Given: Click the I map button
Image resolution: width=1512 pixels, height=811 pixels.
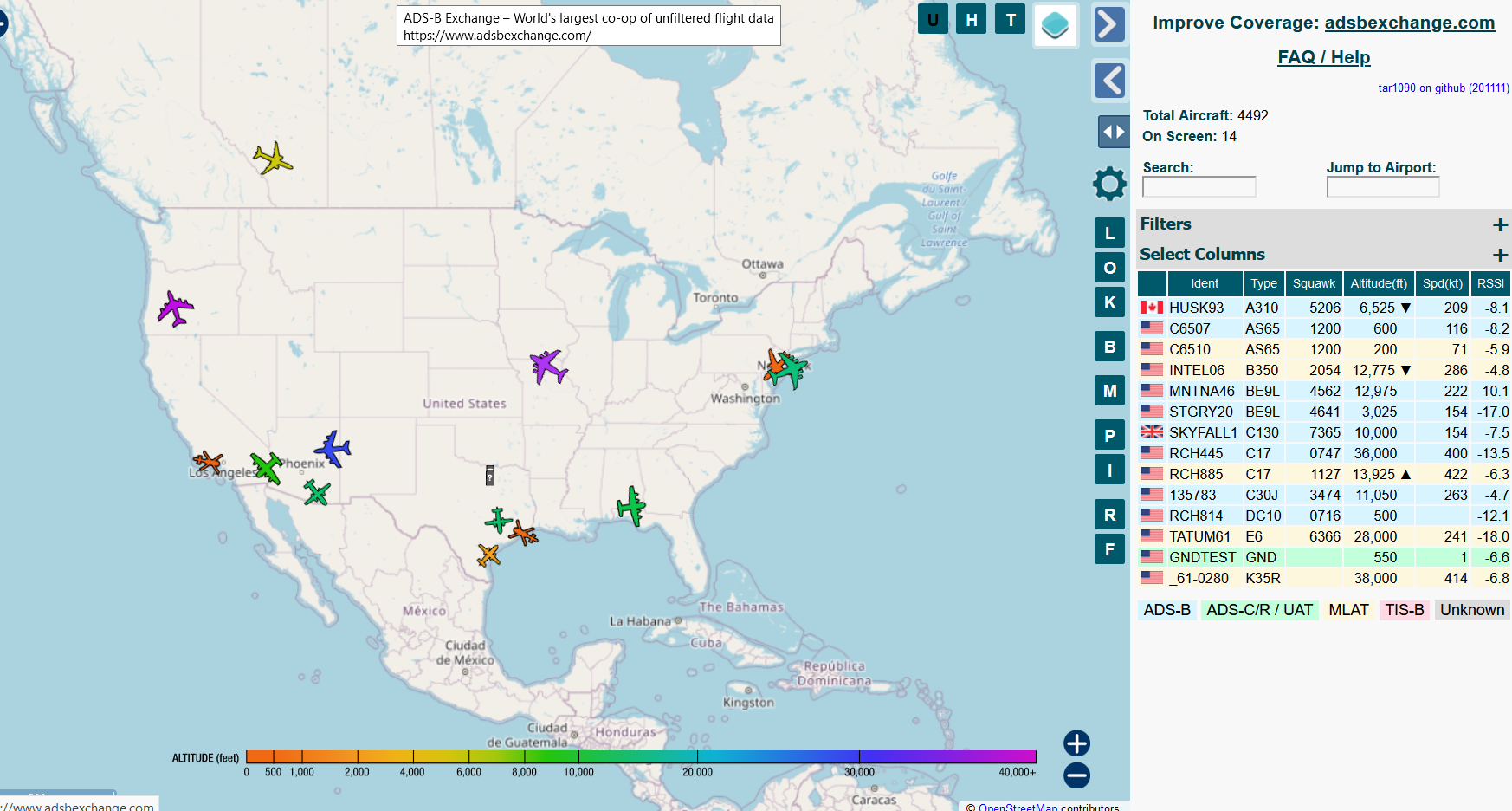Looking at the screenshot, I should pos(1110,470).
